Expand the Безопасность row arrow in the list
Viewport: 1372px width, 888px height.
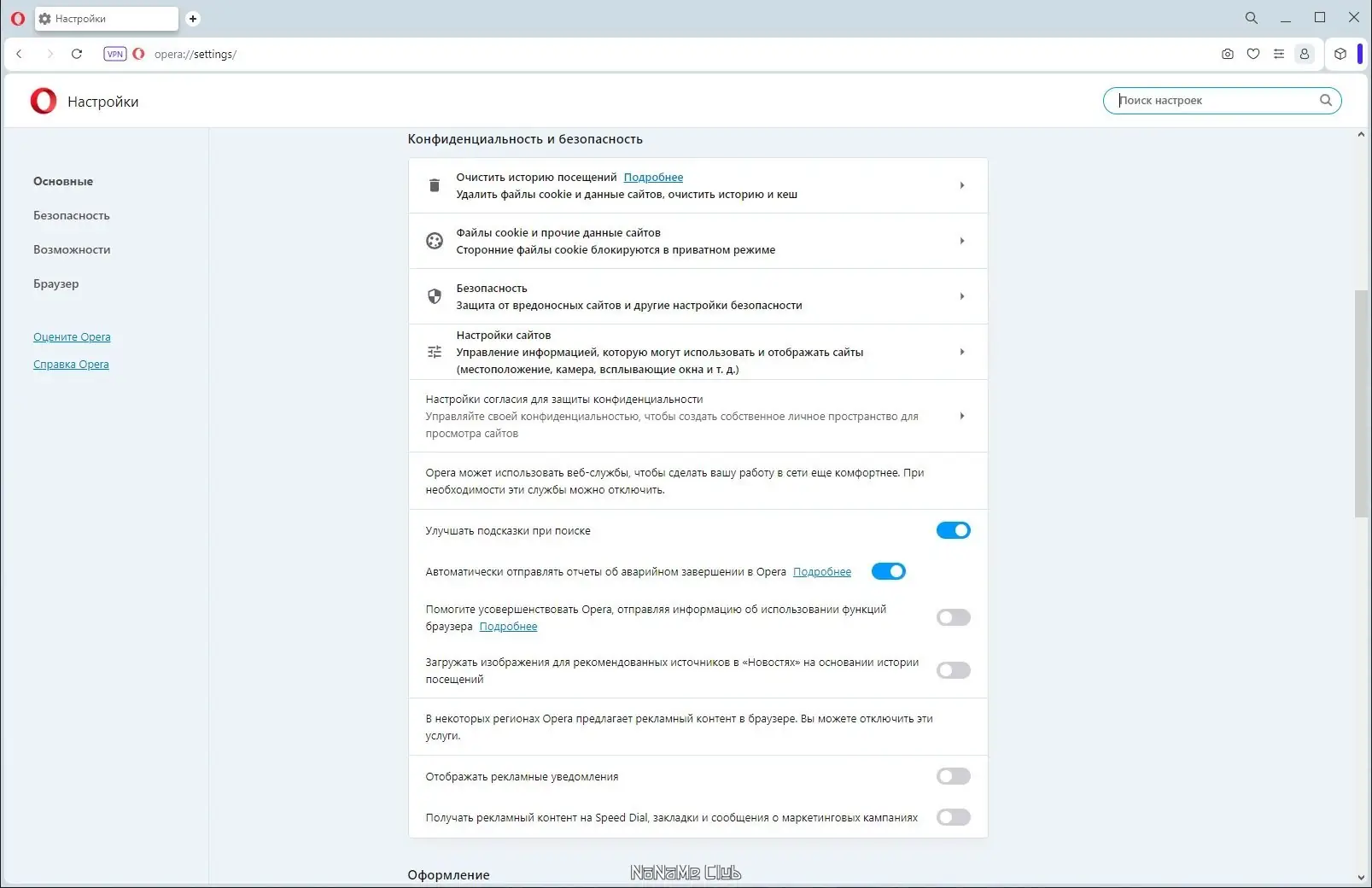coord(962,296)
